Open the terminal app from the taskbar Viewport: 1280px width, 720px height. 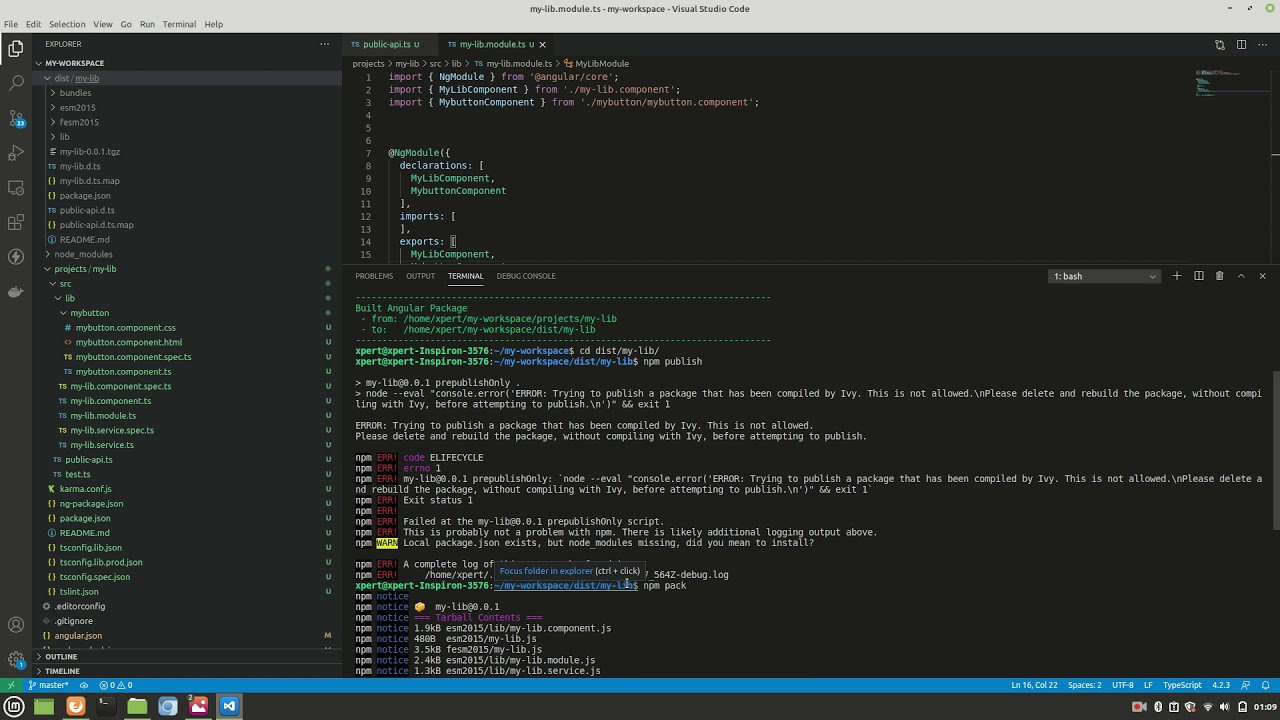pos(106,706)
